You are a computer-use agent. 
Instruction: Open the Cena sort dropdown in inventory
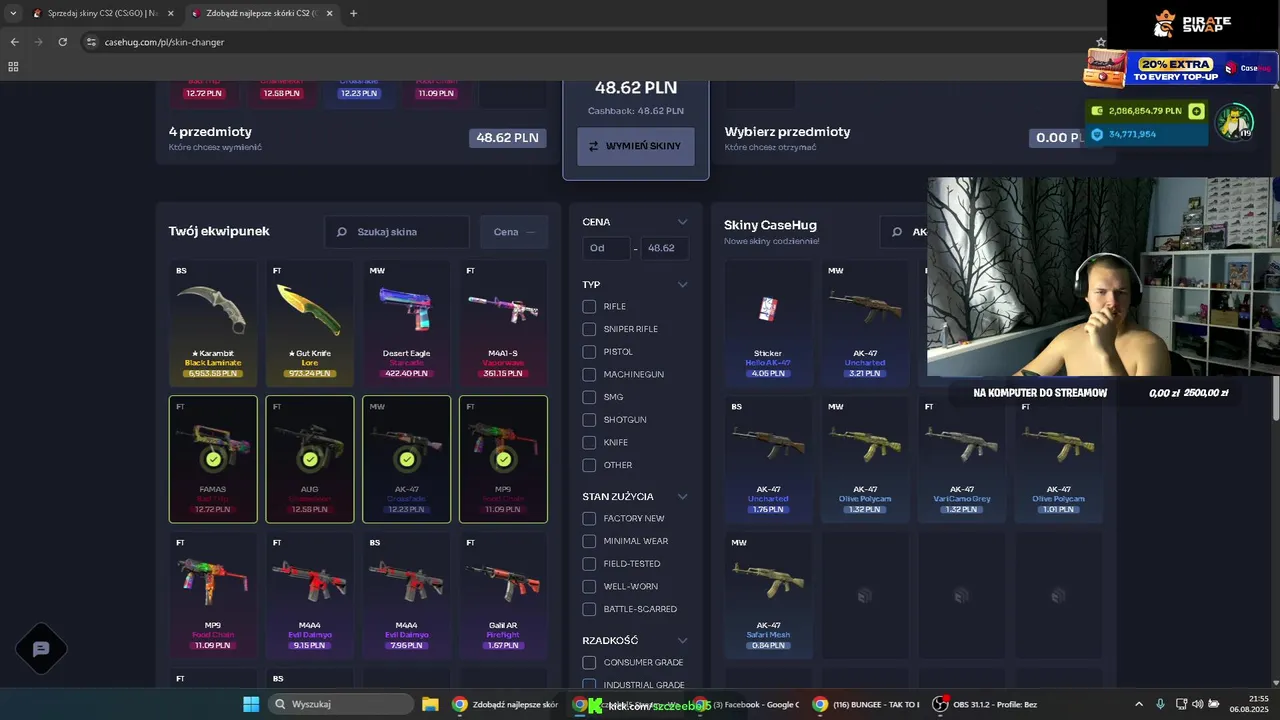[x=514, y=232]
